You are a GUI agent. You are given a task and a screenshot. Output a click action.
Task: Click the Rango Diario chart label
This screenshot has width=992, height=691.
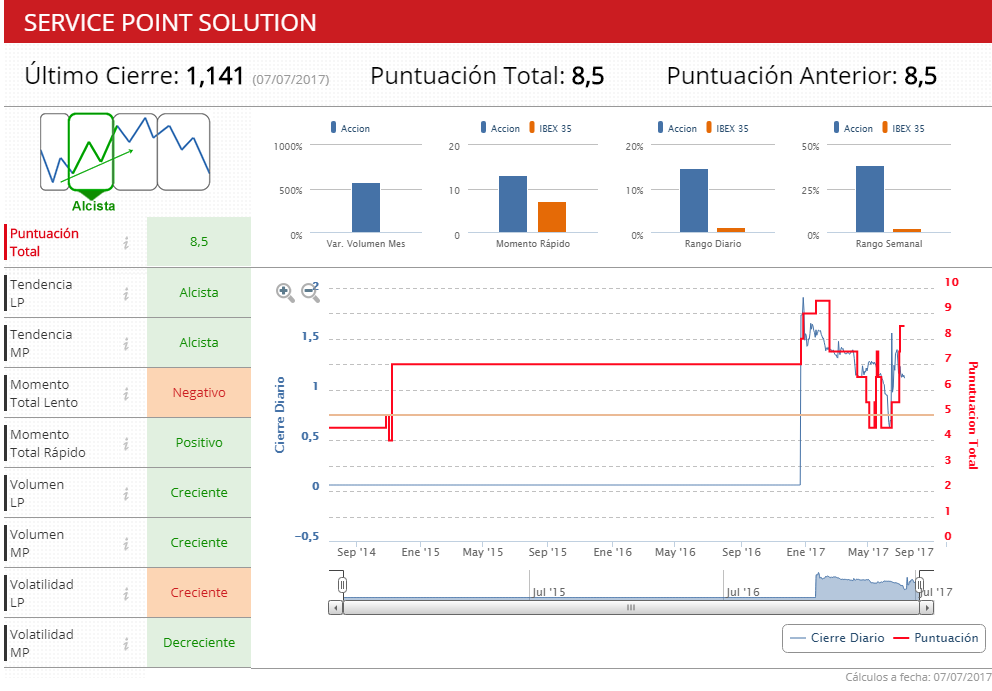pos(713,244)
